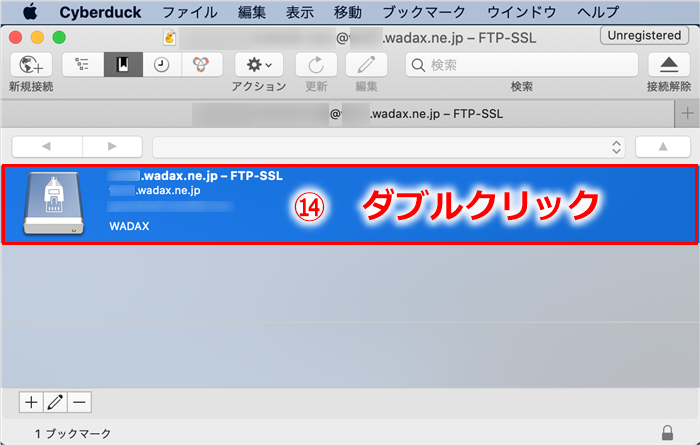This screenshot has height=445, width=700.
Task: Remove bookmark with minus button
Action: point(79,403)
